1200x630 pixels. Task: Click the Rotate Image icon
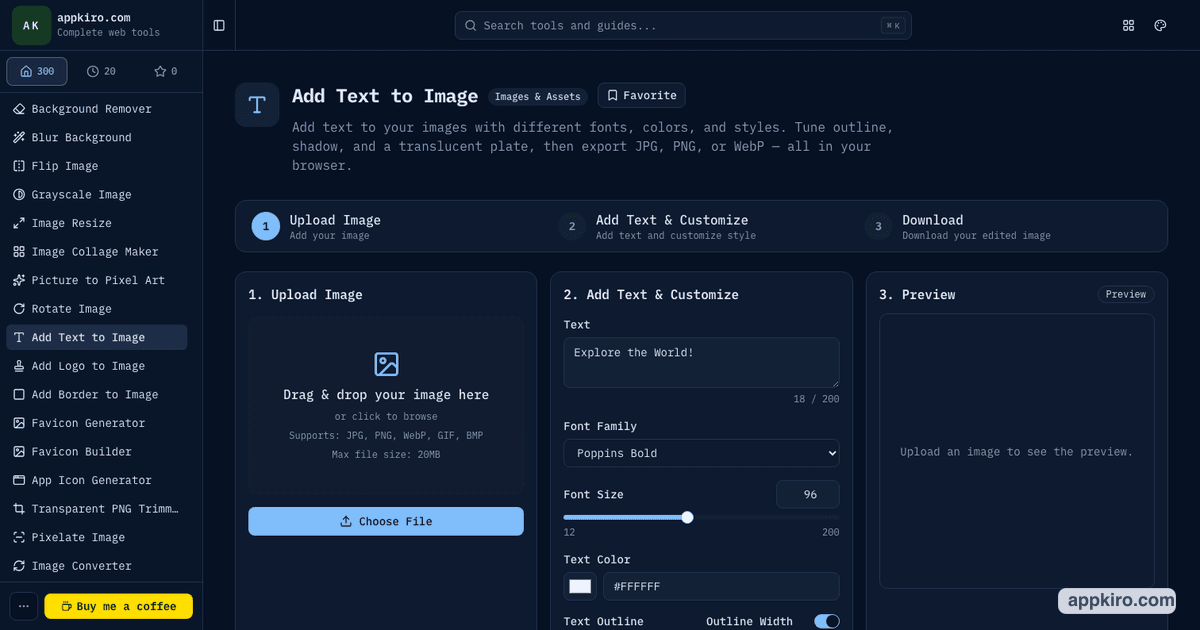click(19, 309)
